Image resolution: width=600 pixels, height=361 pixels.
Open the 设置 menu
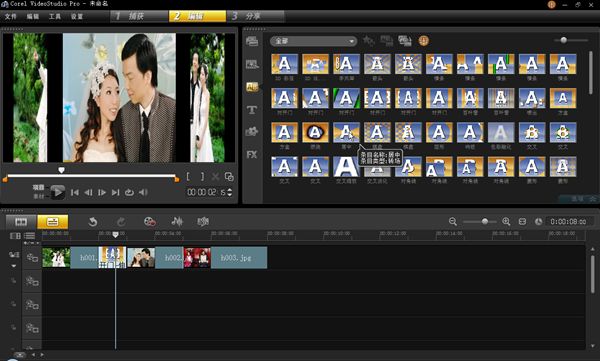(77, 16)
